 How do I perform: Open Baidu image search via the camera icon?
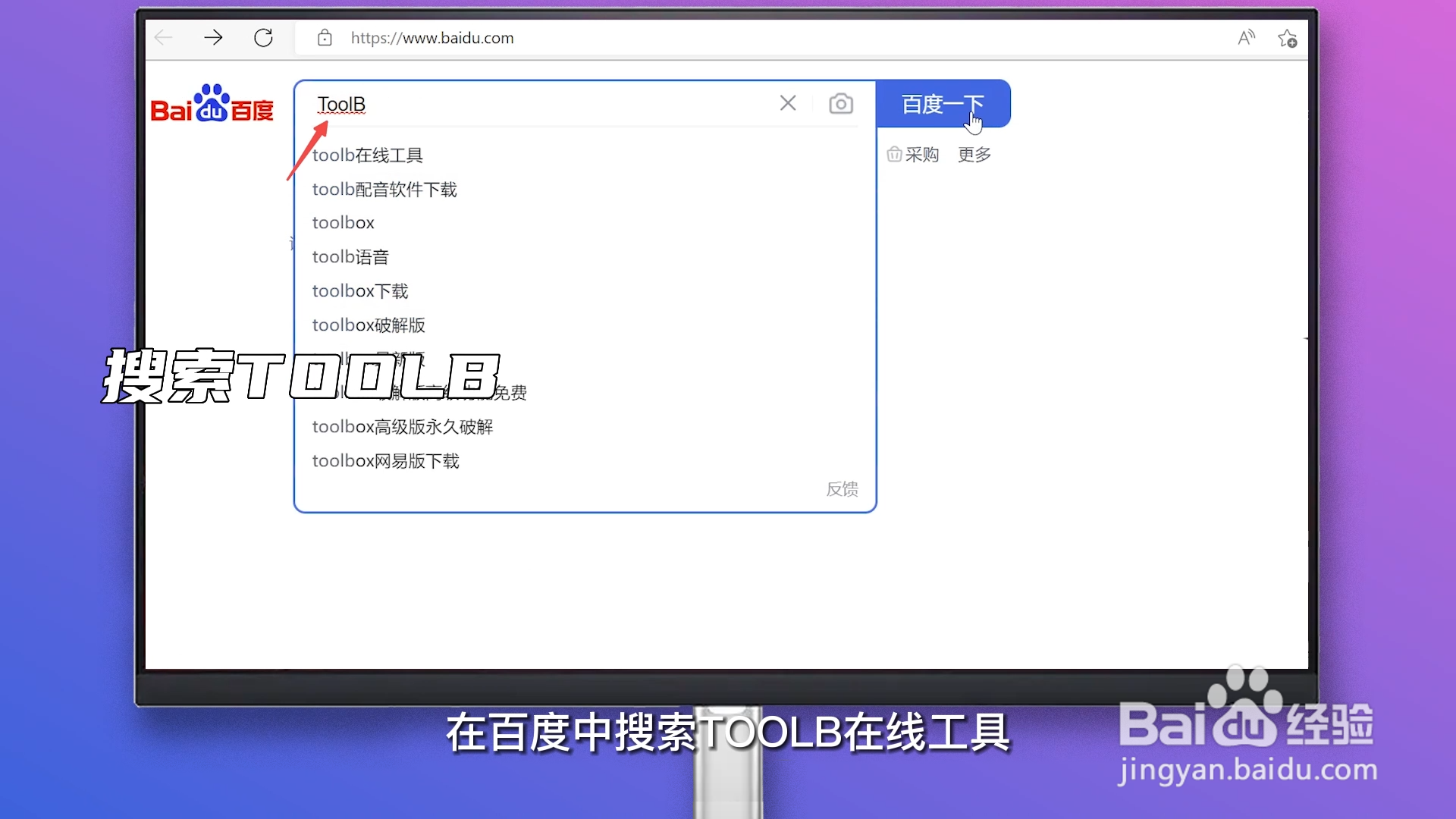[840, 103]
